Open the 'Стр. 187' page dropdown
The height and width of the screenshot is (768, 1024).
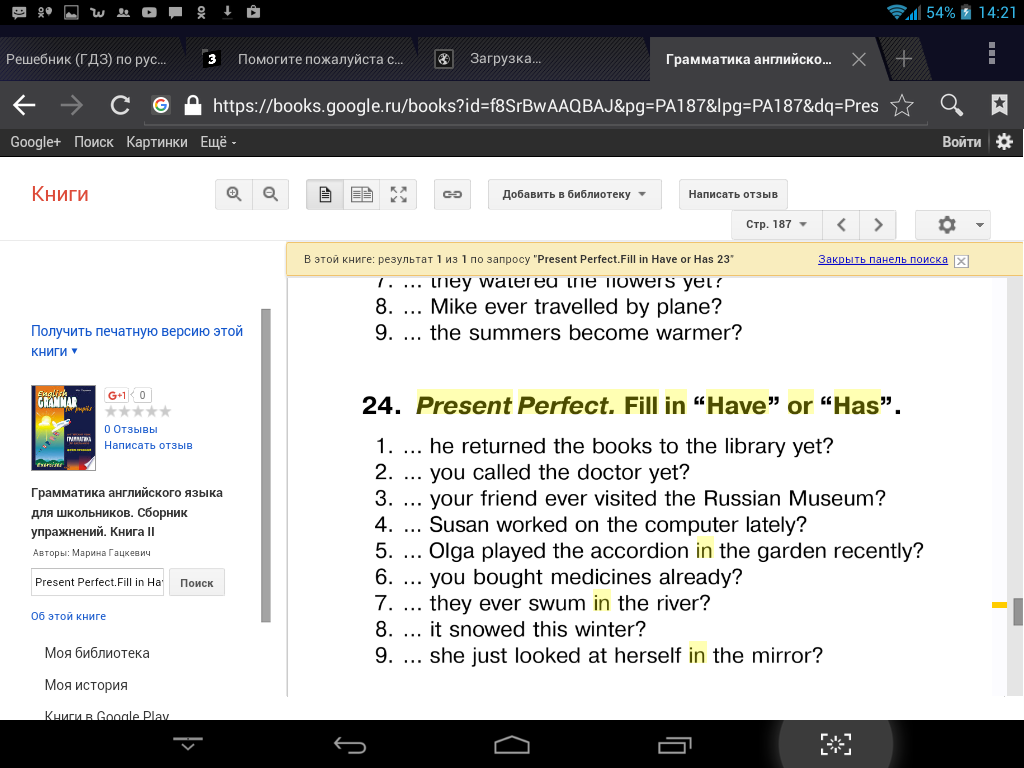point(776,225)
